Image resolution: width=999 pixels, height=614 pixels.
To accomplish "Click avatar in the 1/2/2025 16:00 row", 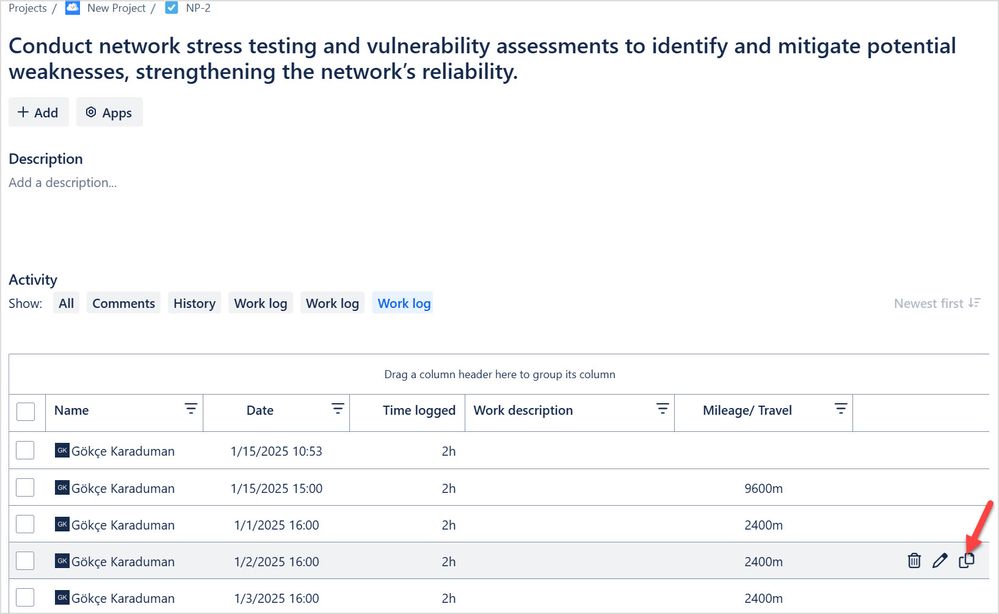I will coord(62,560).
